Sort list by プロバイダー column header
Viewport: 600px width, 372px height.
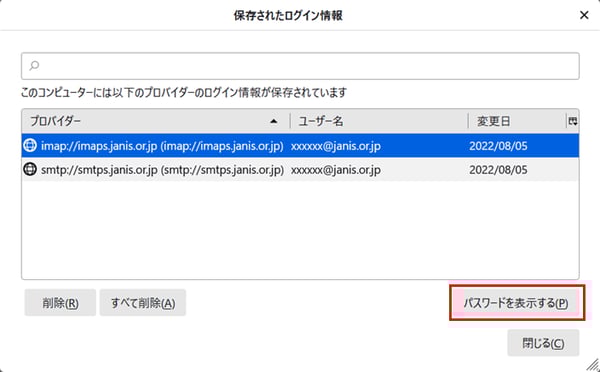pyautogui.click(x=156, y=121)
